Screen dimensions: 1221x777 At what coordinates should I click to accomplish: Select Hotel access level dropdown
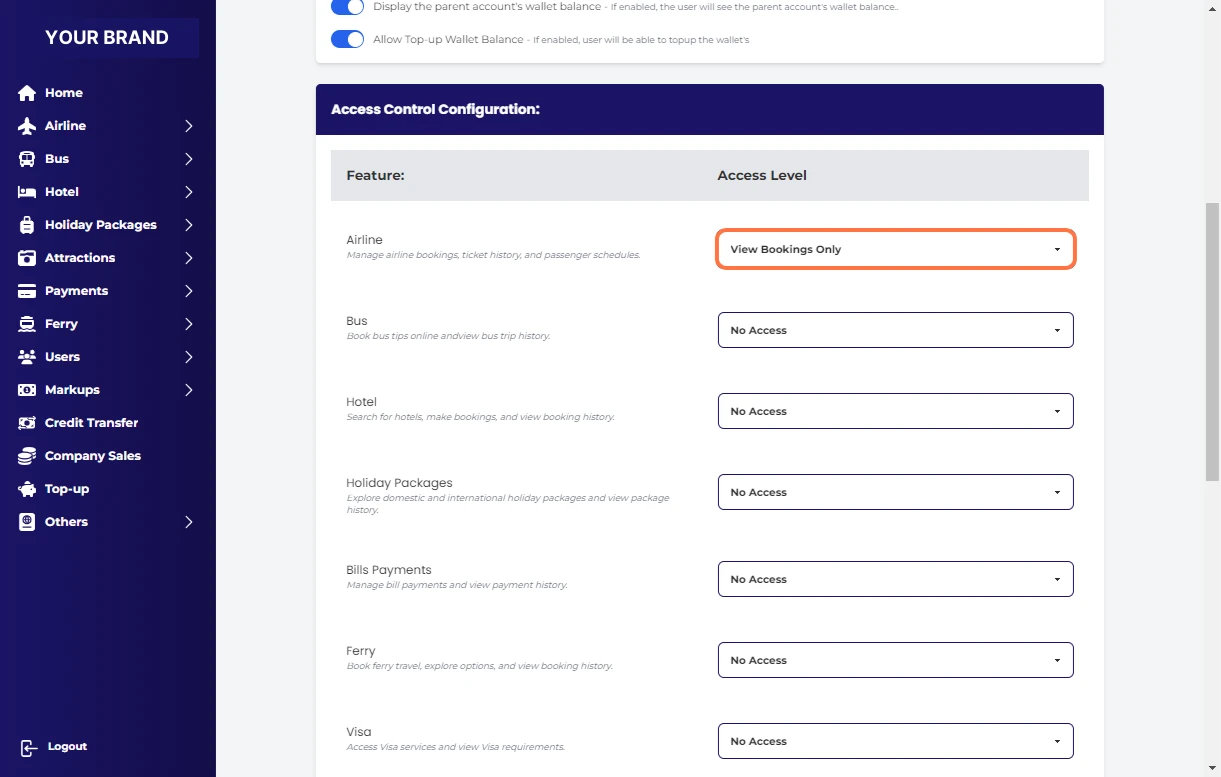(895, 411)
